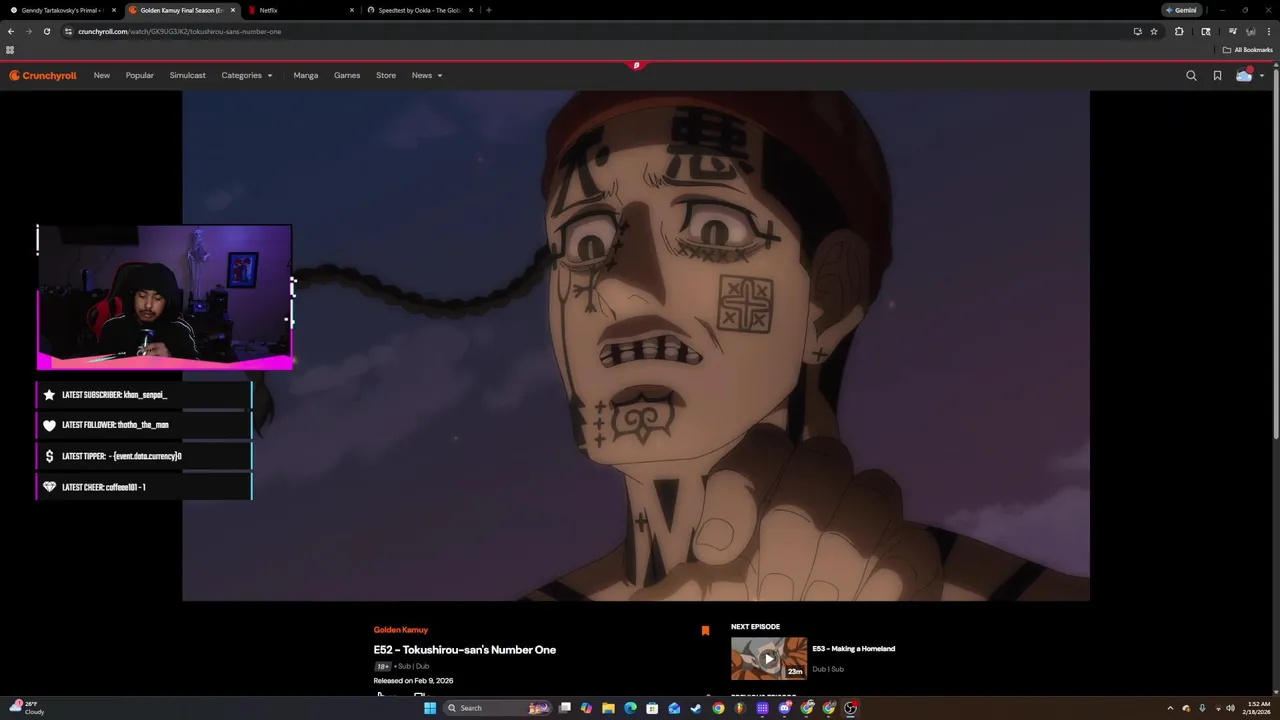Click the Crunchyroll logo
The height and width of the screenshot is (720, 1280).
point(43,75)
